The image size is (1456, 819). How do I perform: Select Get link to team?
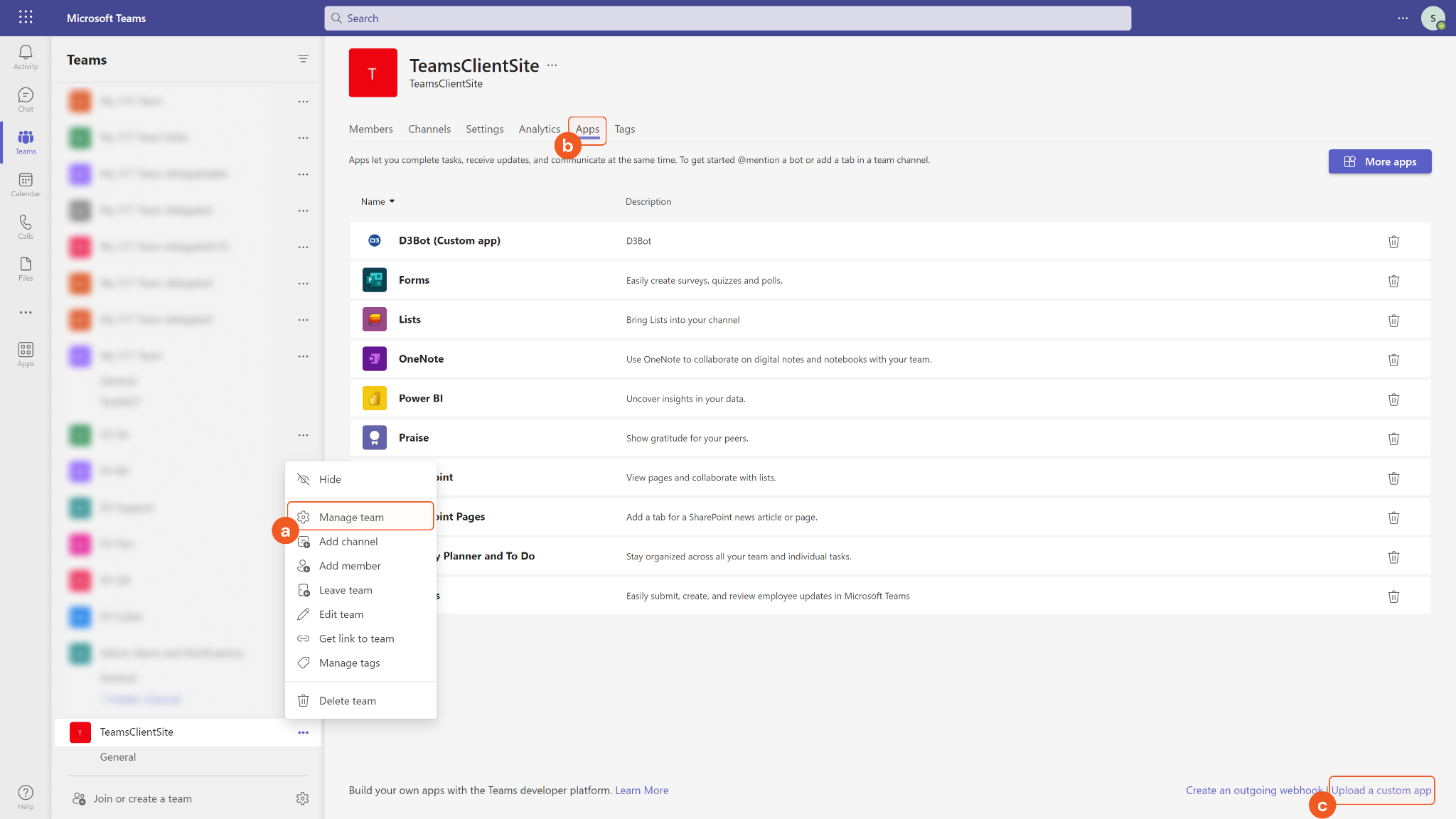click(360, 638)
